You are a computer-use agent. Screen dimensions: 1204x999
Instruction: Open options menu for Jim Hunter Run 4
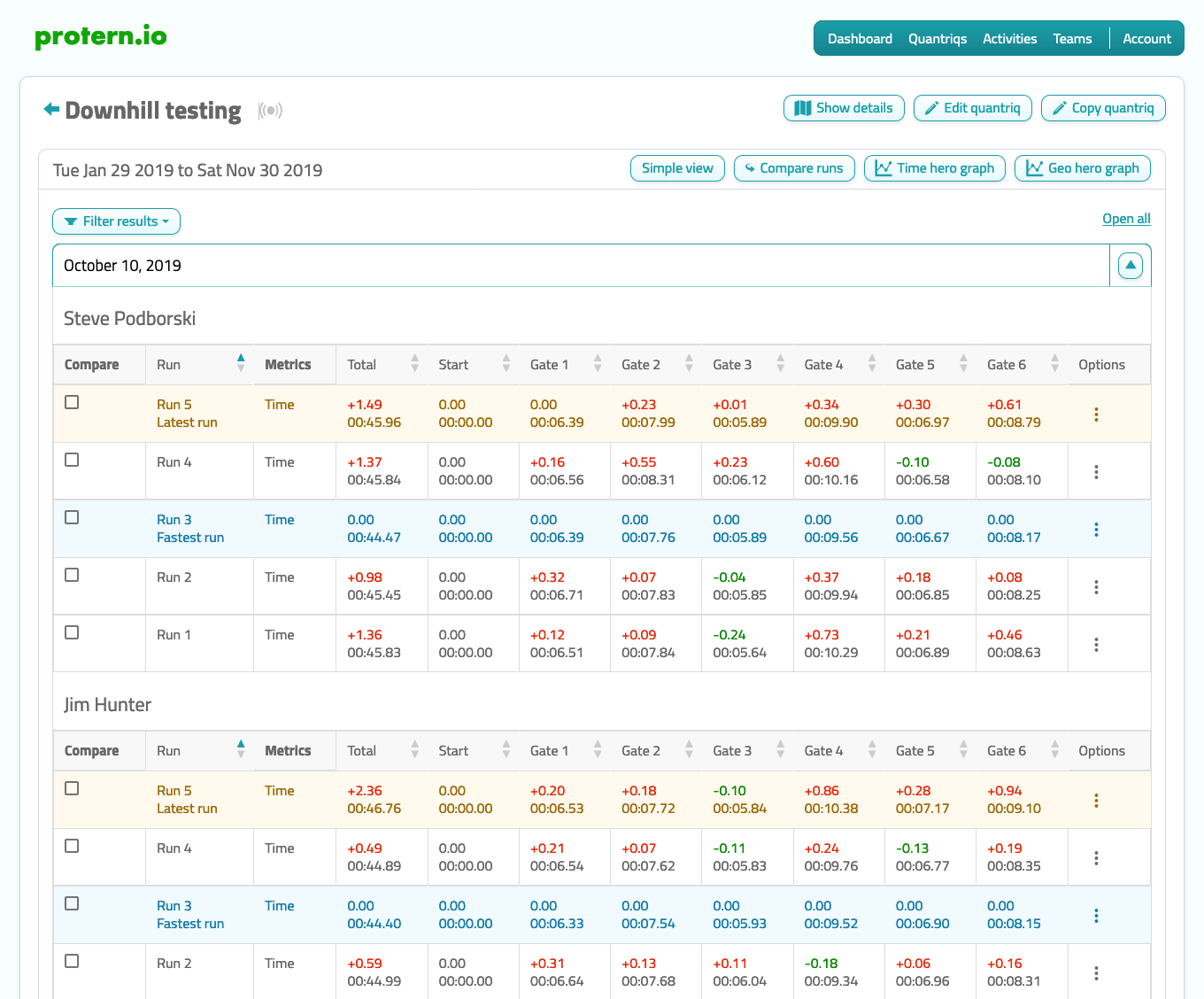click(1096, 858)
